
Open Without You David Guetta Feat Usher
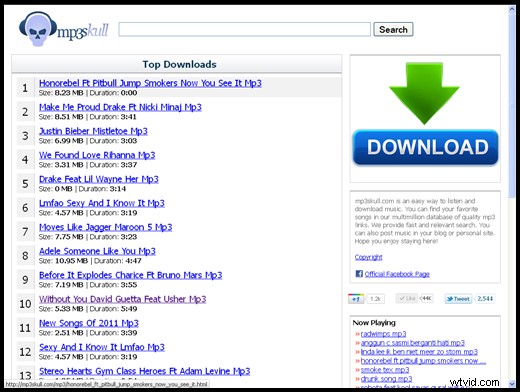point(123,299)
